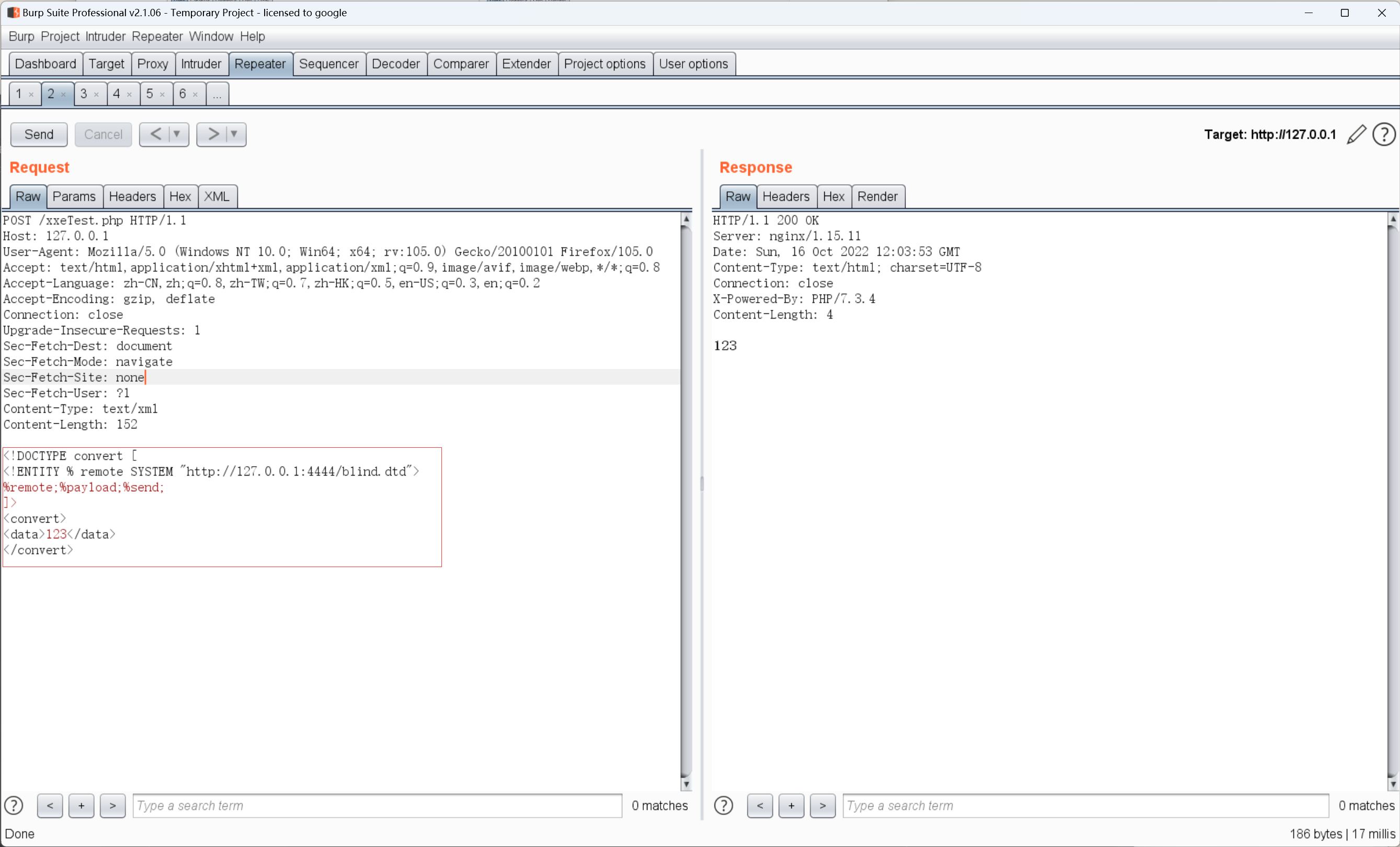Show request XML view
This screenshot has width=1400, height=847.
click(x=217, y=197)
